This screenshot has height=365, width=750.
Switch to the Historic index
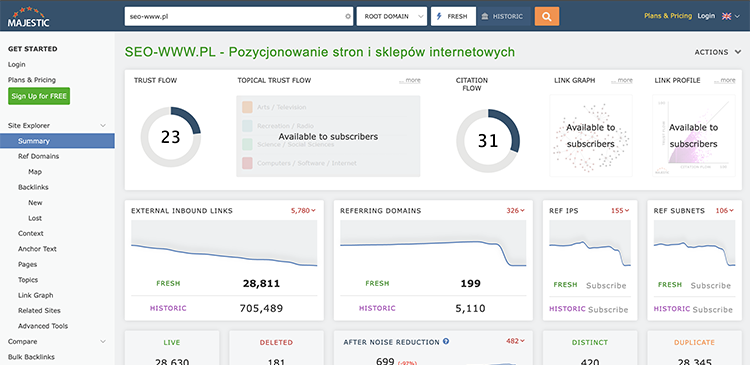[504, 16]
